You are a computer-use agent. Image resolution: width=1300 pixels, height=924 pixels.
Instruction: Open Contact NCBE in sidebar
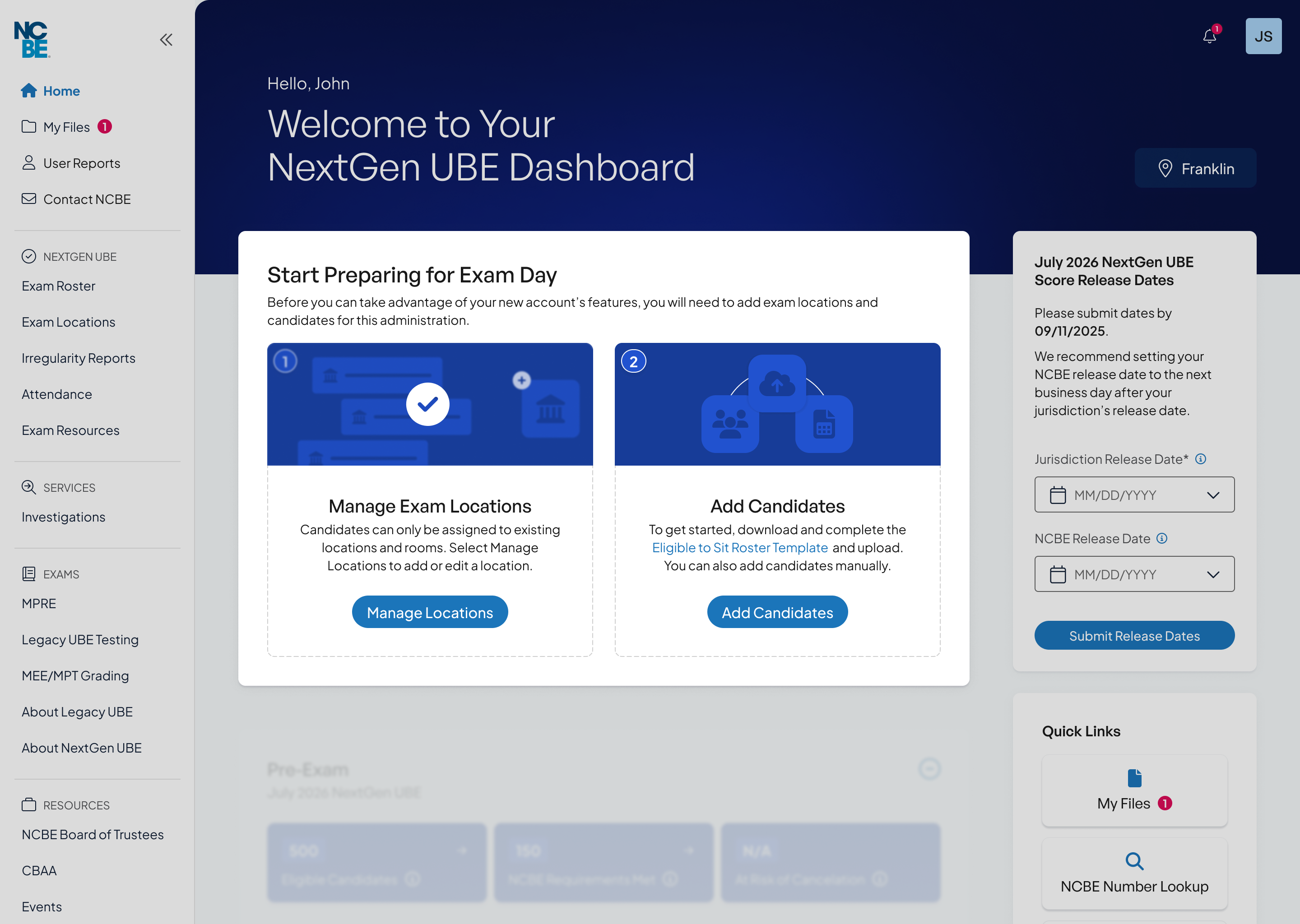tap(76, 199)
